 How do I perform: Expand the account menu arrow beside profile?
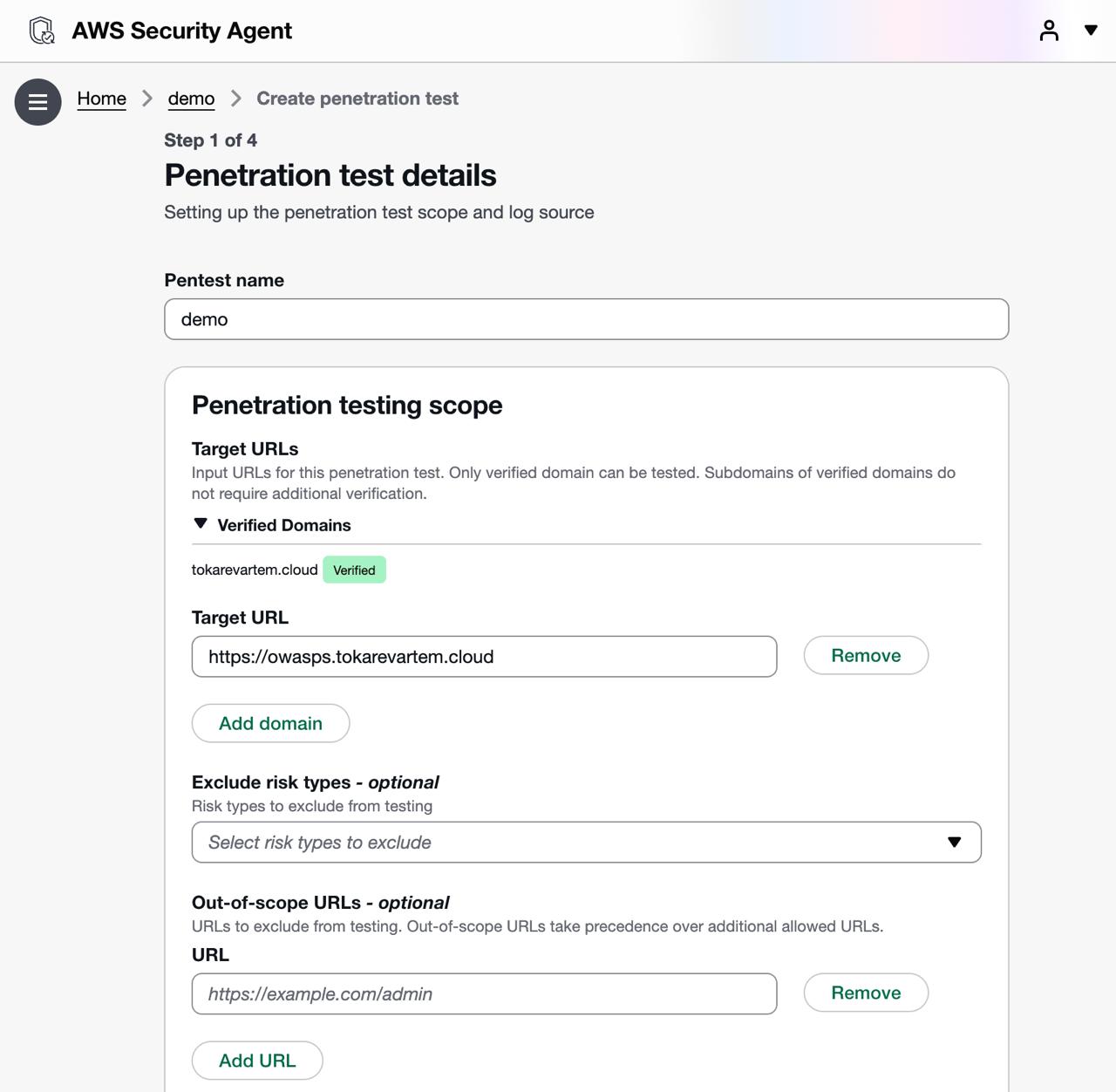[x=1090, y=31]
